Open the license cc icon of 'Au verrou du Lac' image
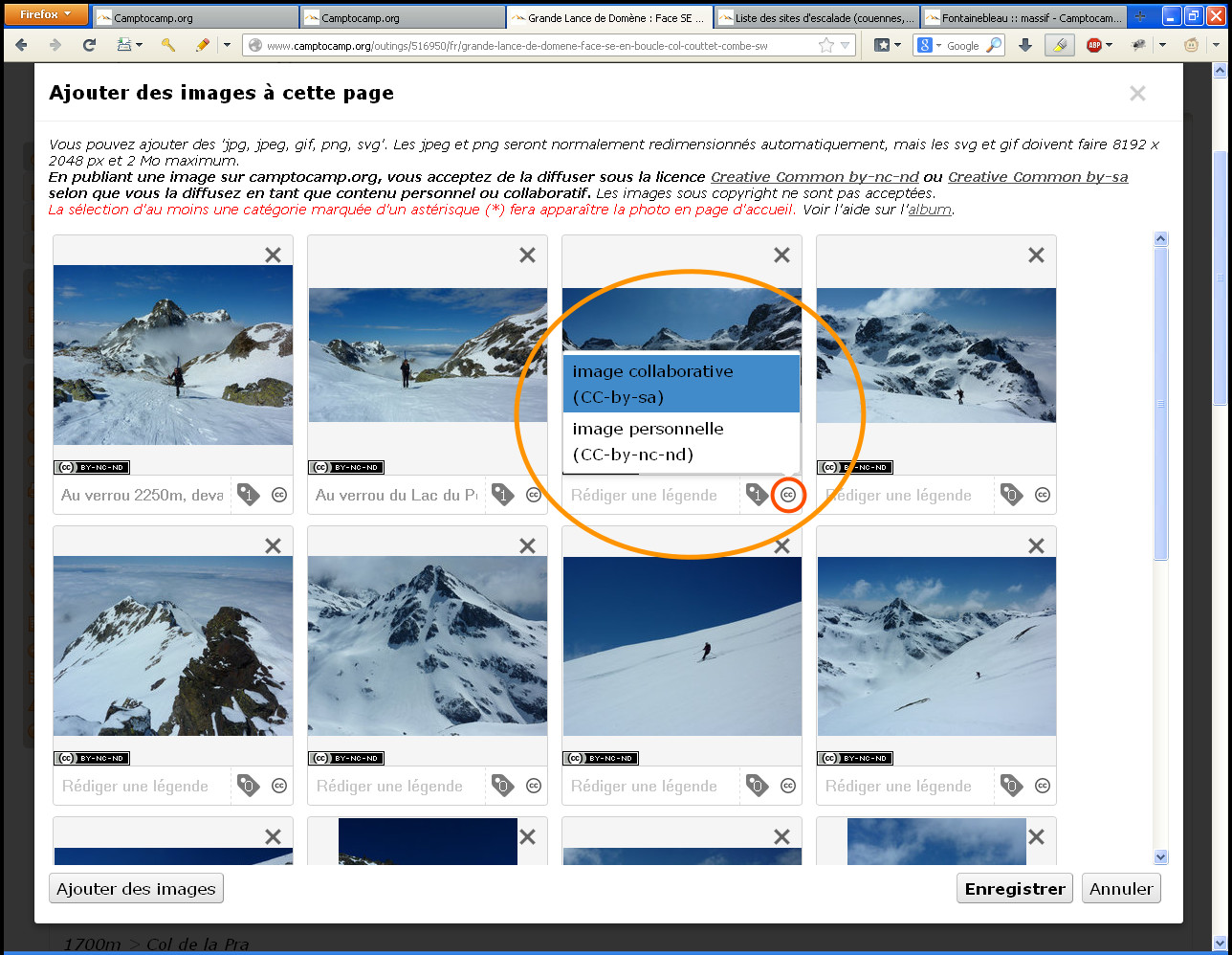 [x=534, y=495]
